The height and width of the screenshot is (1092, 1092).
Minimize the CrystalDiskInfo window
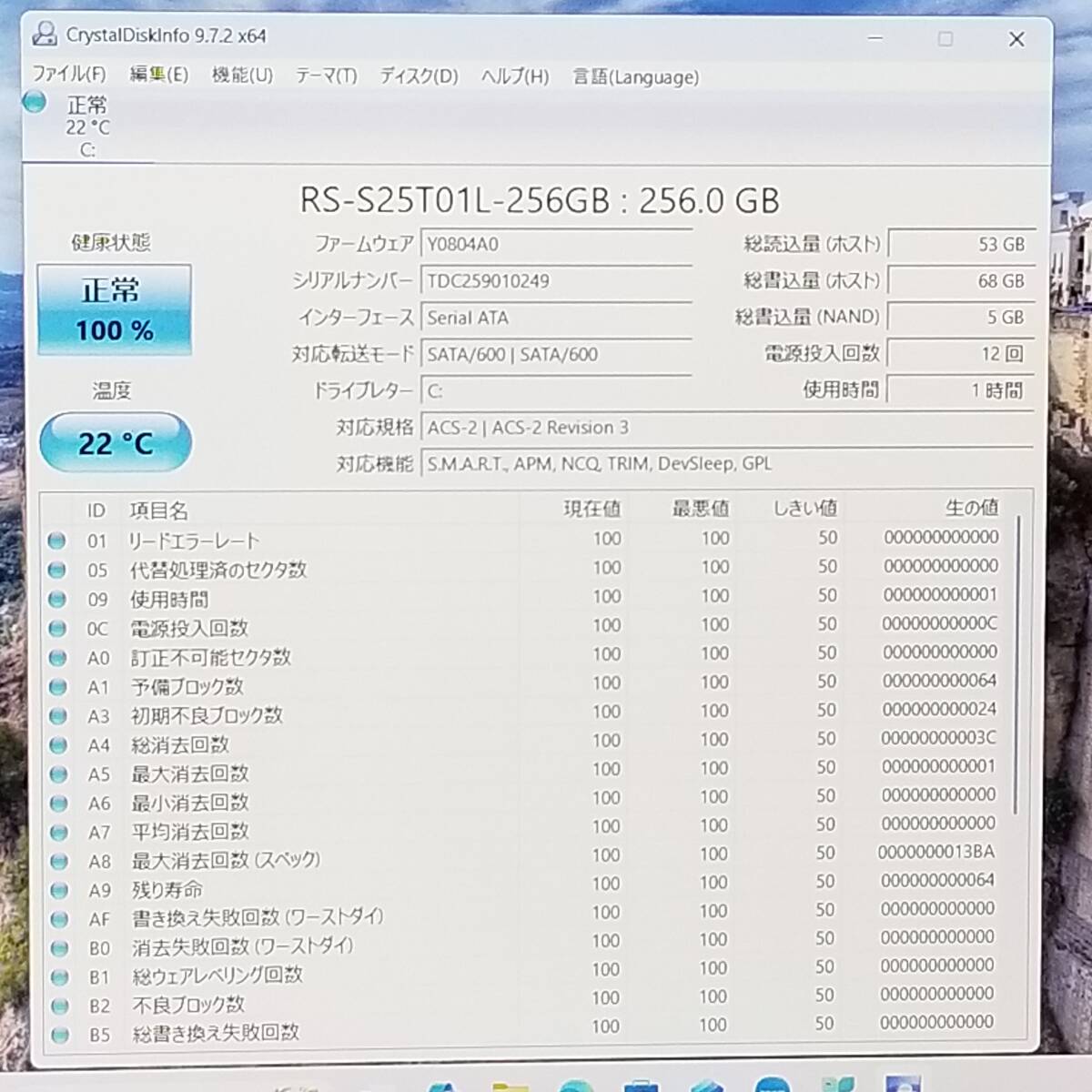pos(875,38)
